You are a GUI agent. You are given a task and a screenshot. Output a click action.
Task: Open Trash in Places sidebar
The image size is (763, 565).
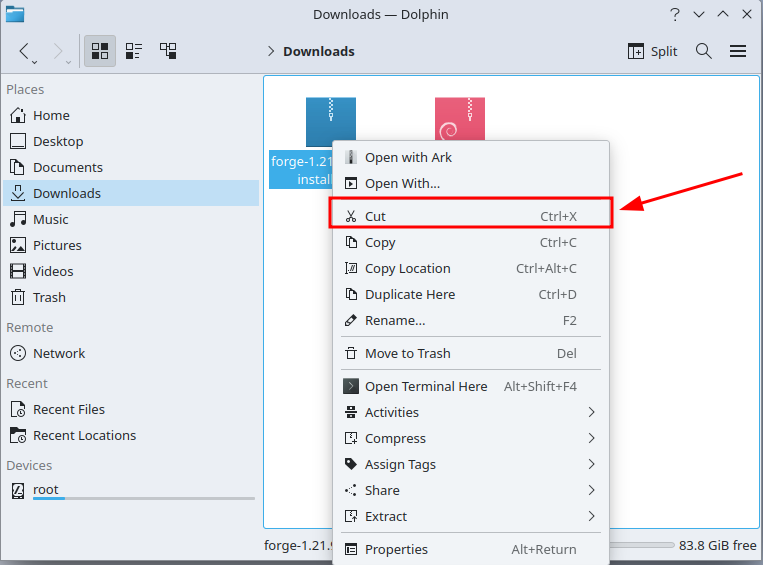click(x=49, y=297)
